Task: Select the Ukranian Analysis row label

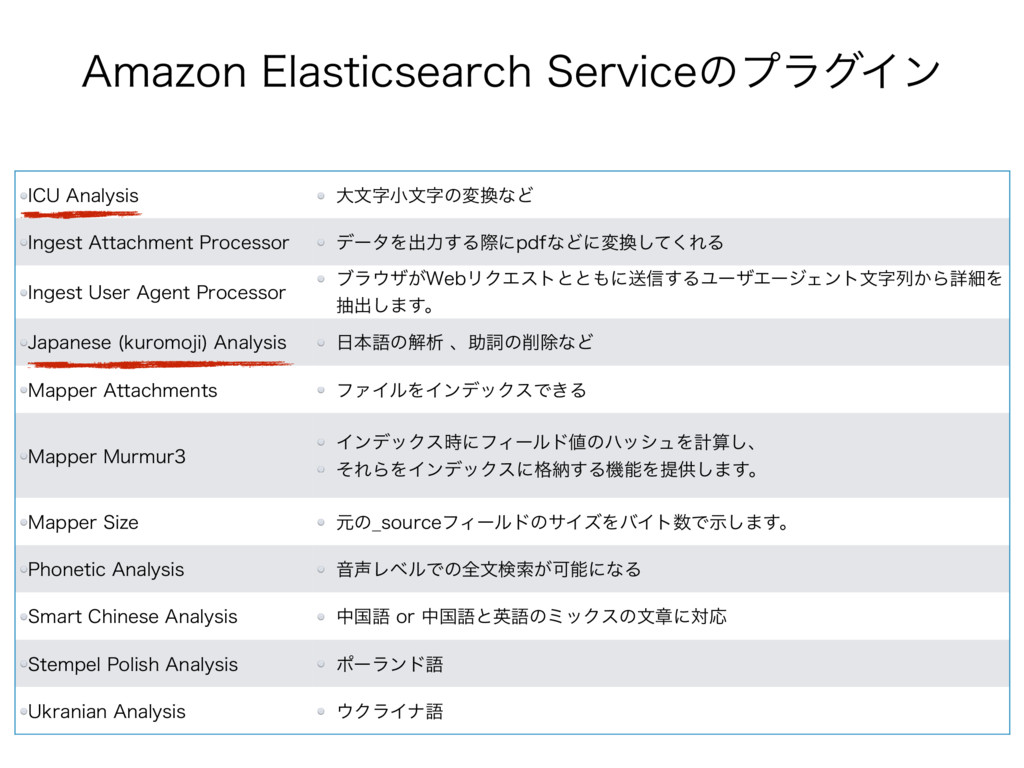Action: point(106,711)
